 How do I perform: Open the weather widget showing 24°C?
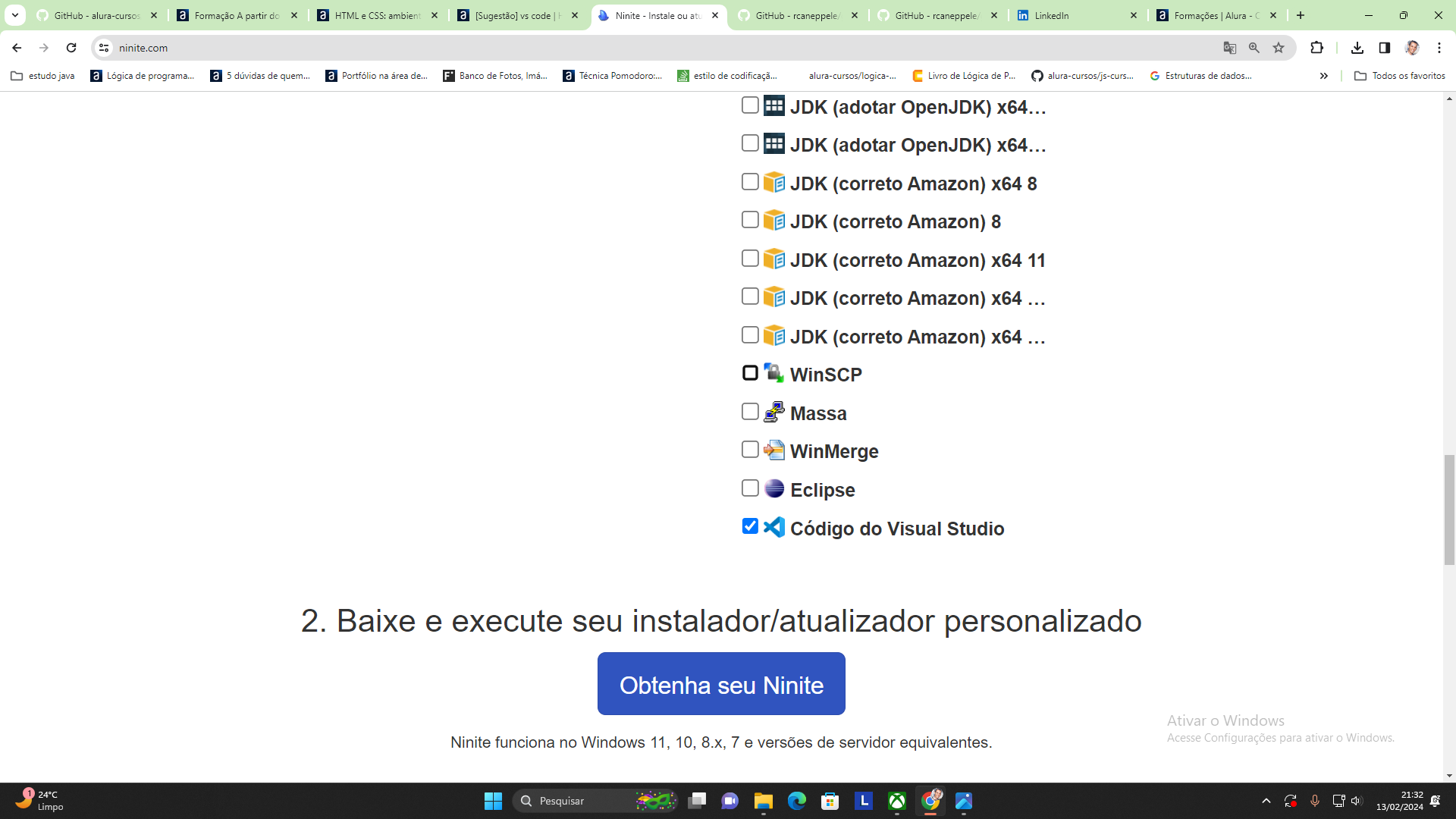pyautogui.click(x=38, y=801)
